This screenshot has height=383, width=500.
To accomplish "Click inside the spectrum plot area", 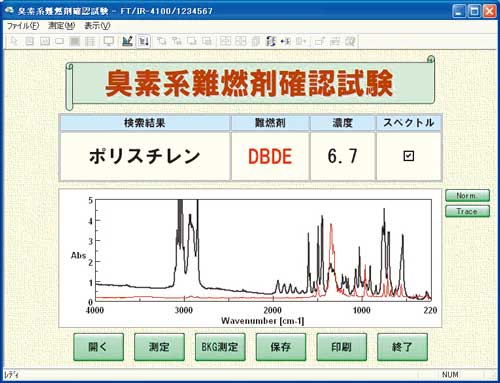I will (x=263, y=251).
